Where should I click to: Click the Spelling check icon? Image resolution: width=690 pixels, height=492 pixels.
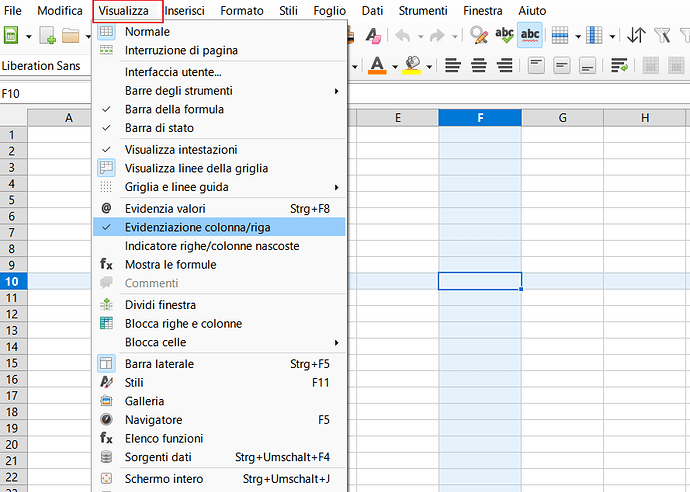(505, 36)
